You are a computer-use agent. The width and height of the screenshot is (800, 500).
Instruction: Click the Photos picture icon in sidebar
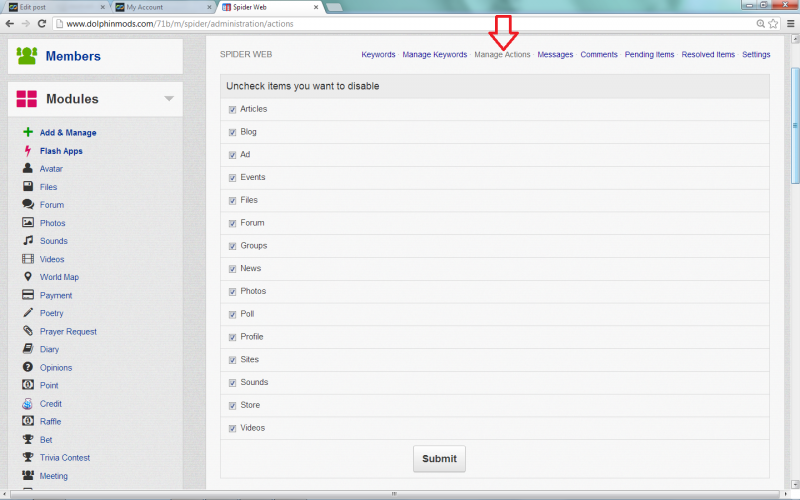click(28, 223)
